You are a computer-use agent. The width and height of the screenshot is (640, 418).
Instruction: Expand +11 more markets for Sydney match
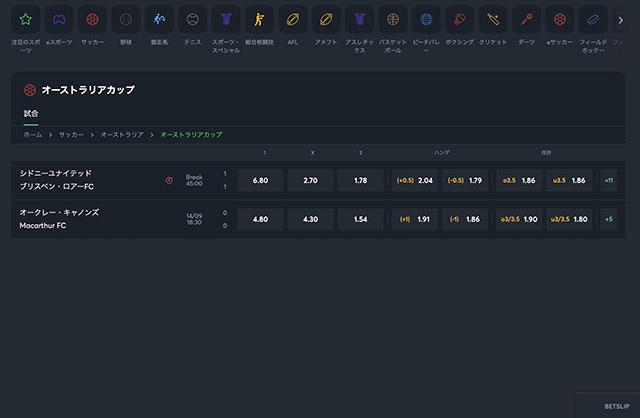609,180
